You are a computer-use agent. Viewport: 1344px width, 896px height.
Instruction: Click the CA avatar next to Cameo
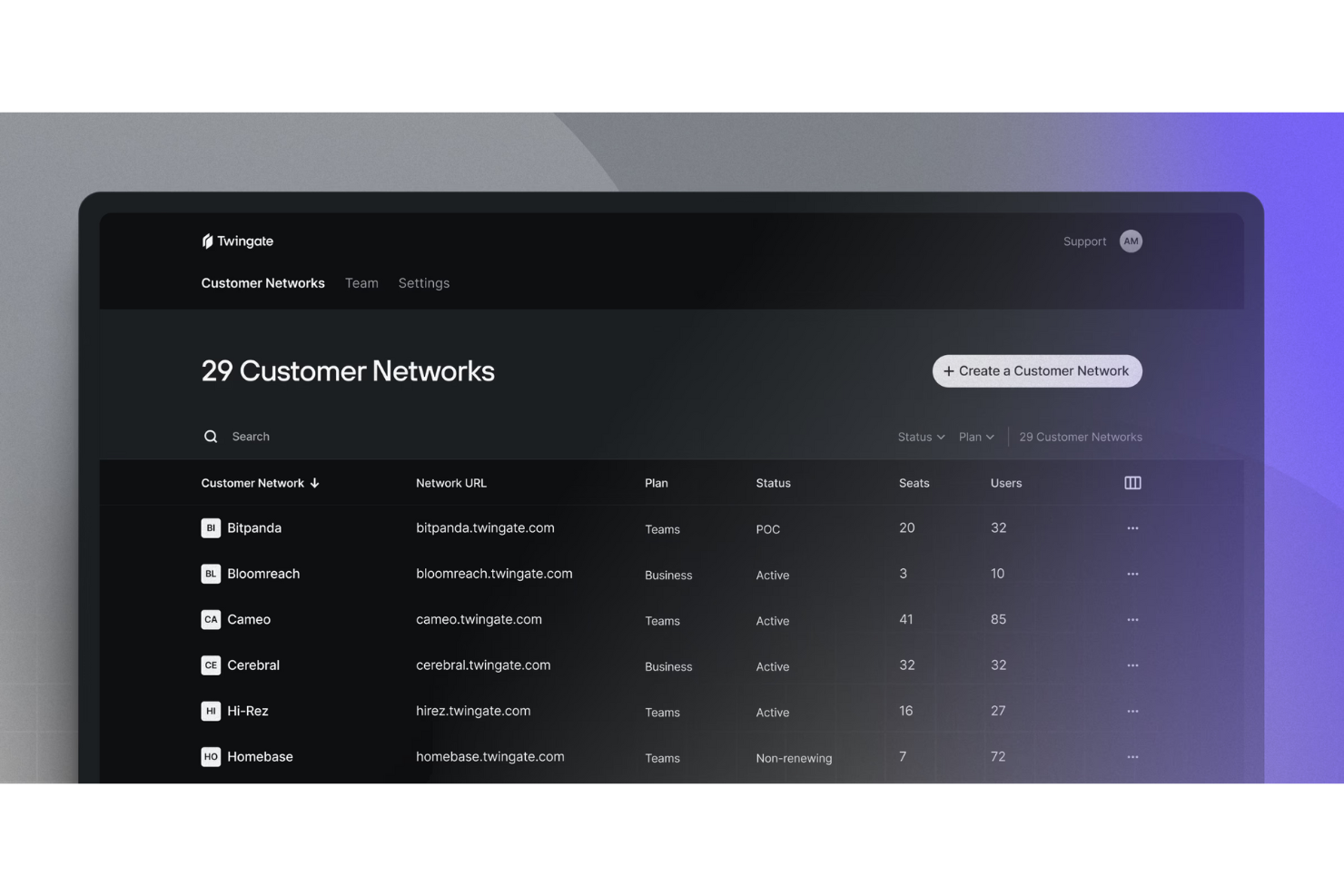click(x=211, y=619)
